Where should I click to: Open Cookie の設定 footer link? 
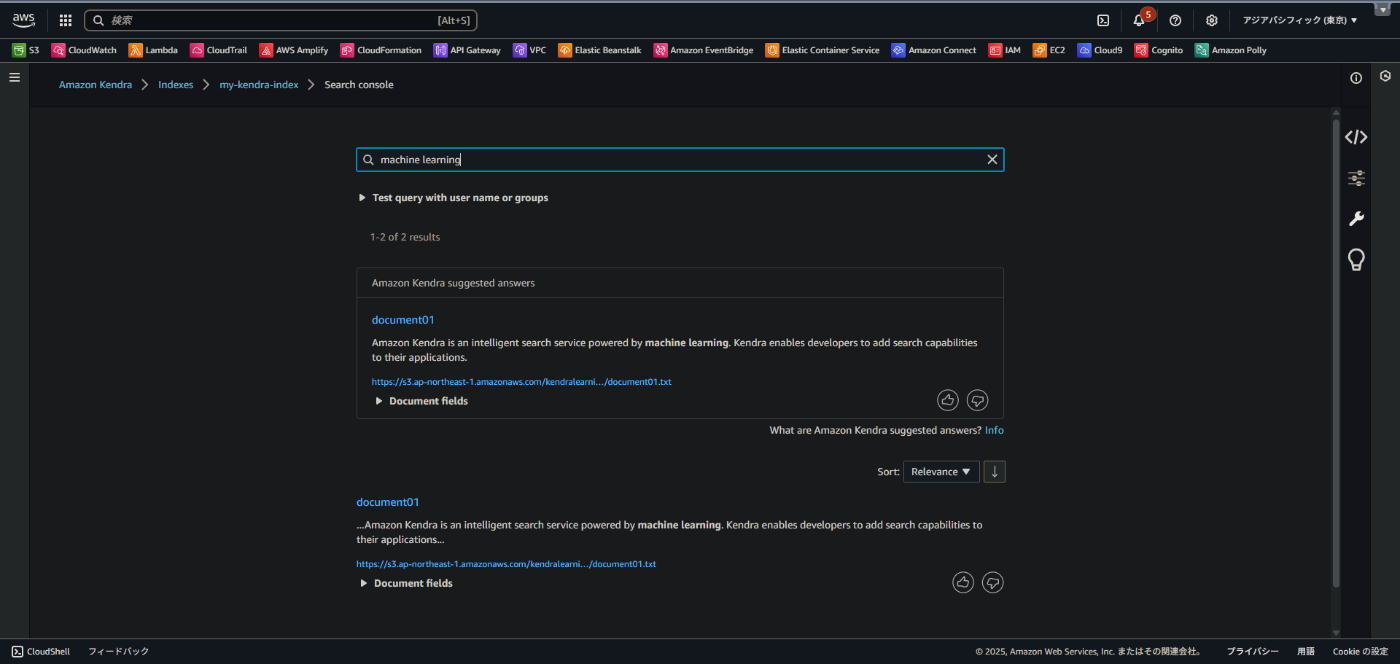point(1360,651)
